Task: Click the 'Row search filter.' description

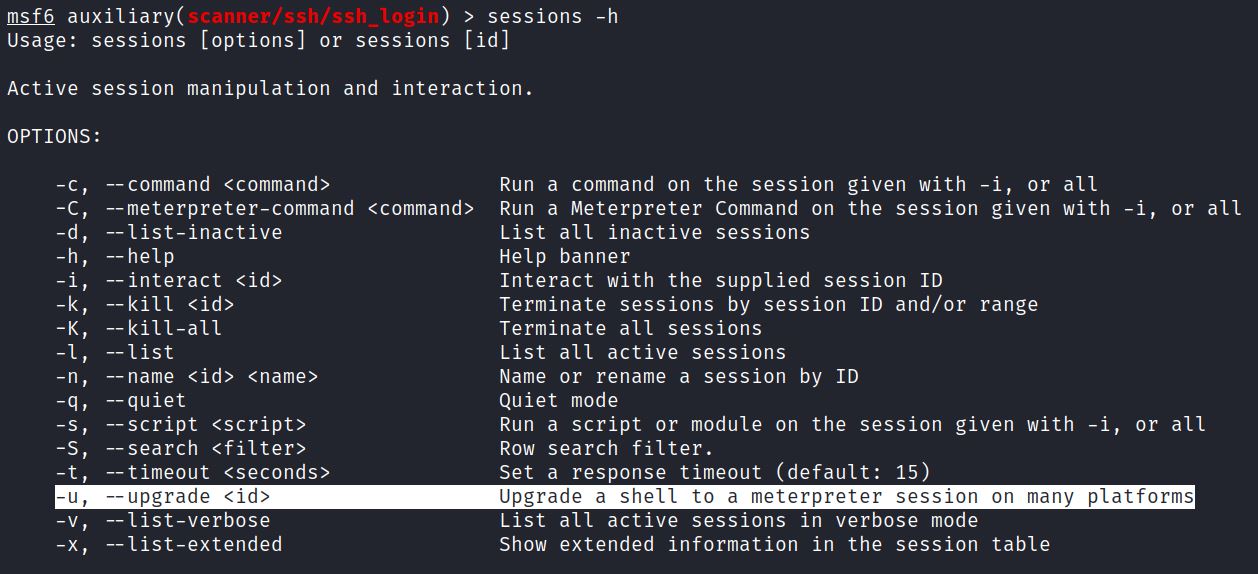Action: pyautogui.click(x=607, y=449)
